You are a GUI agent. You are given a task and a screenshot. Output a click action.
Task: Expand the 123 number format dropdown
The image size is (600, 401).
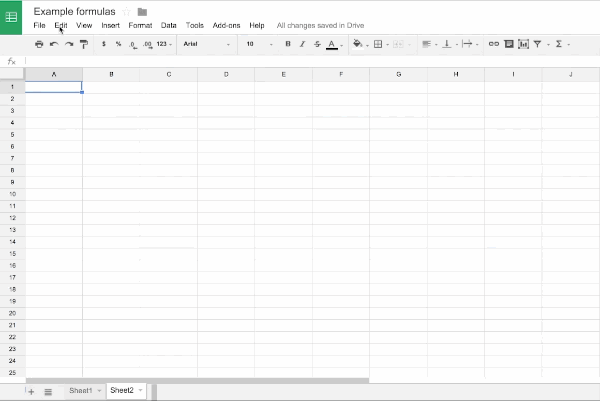coord(165,44)
